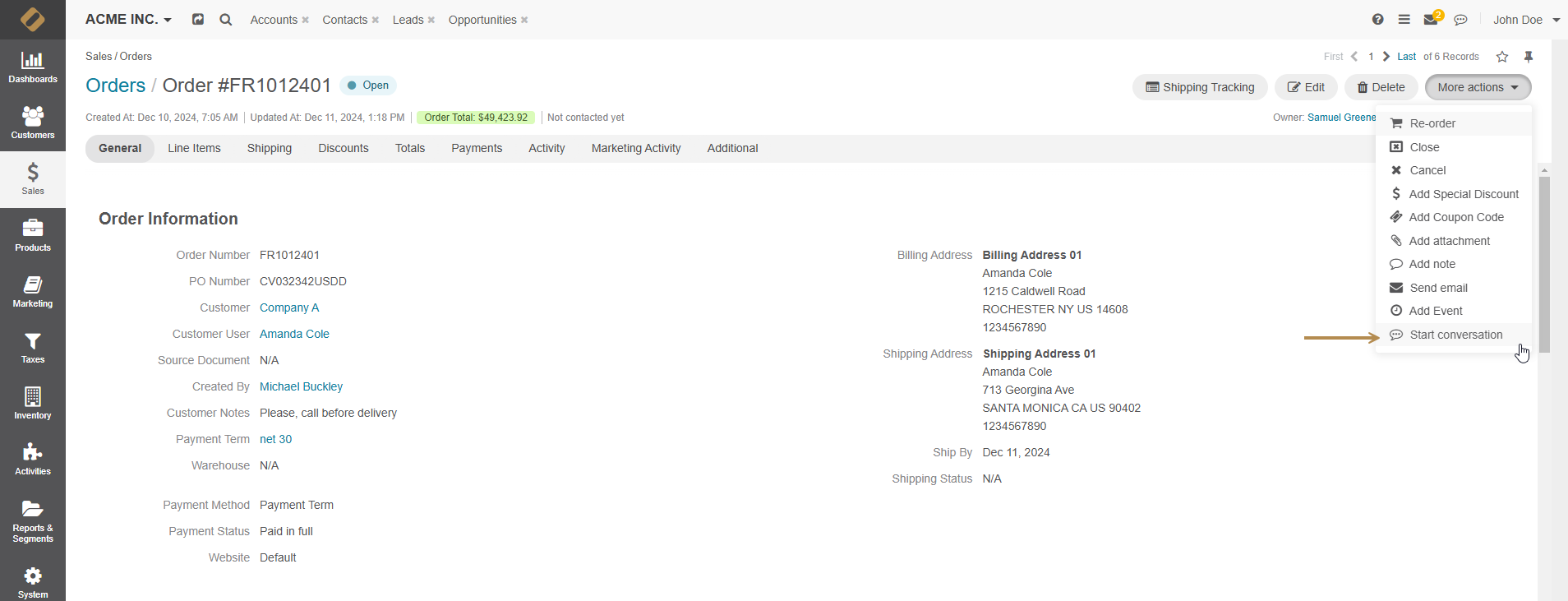Choose Re-order from More actions

click(x=1453, y=123)
